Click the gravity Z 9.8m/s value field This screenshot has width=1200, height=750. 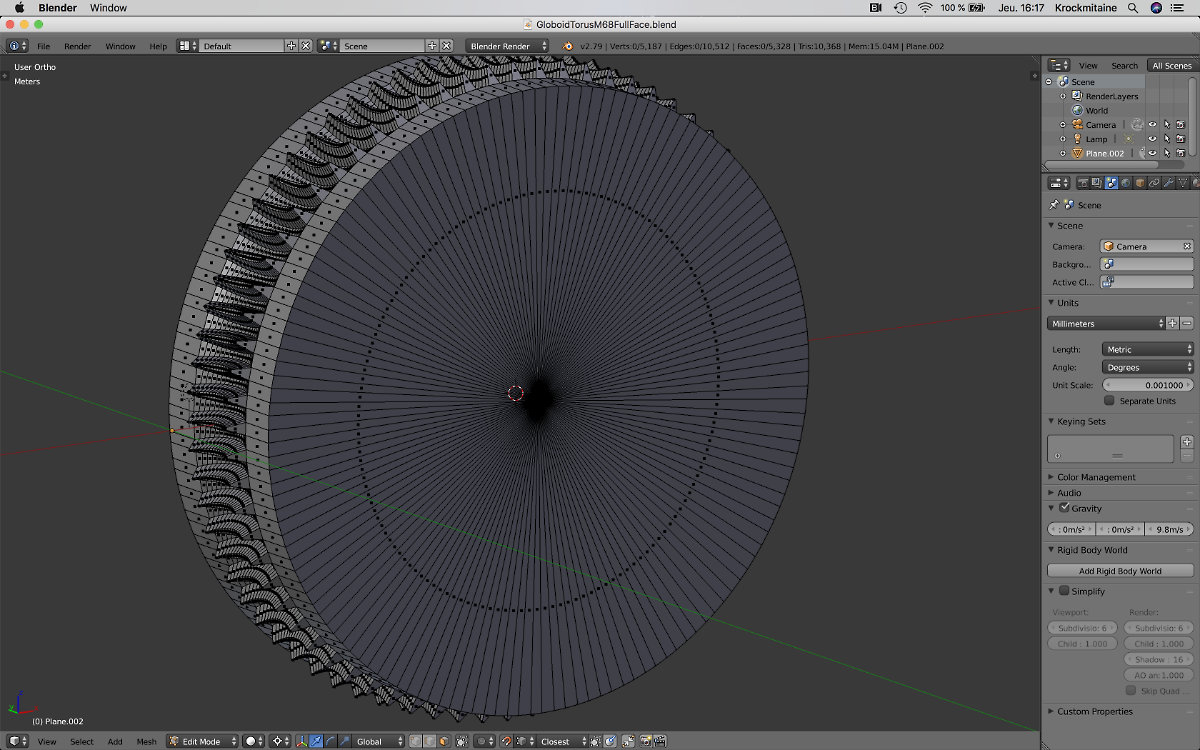click(x=1169, y=529)
